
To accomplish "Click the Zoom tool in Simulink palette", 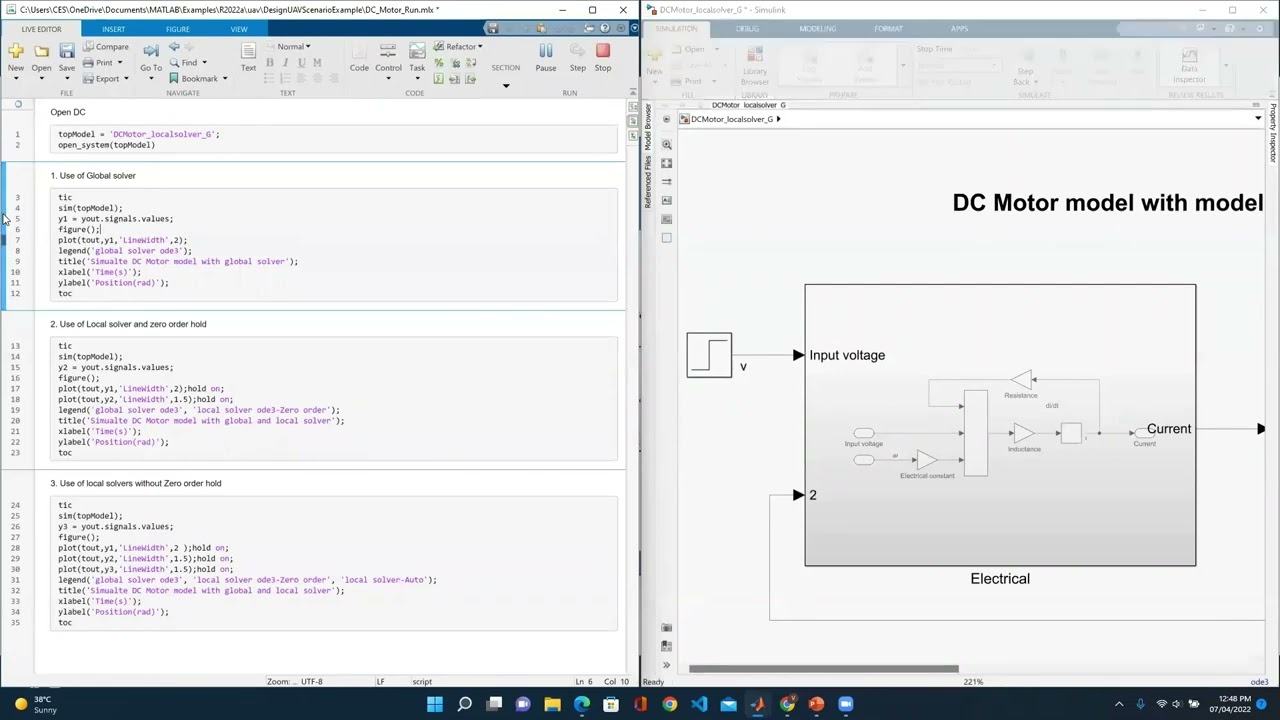I will click(667, 145).
